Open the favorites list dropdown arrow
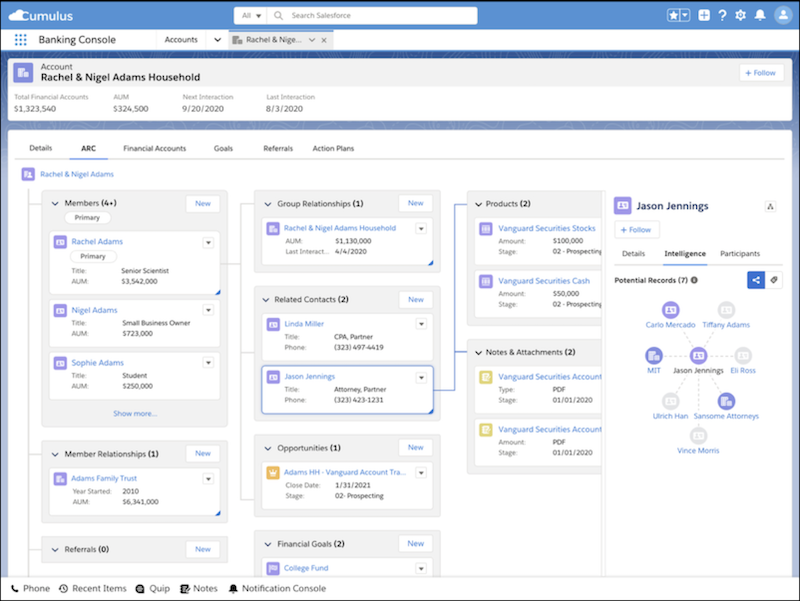Screen dimensions: 800x601 685,15
